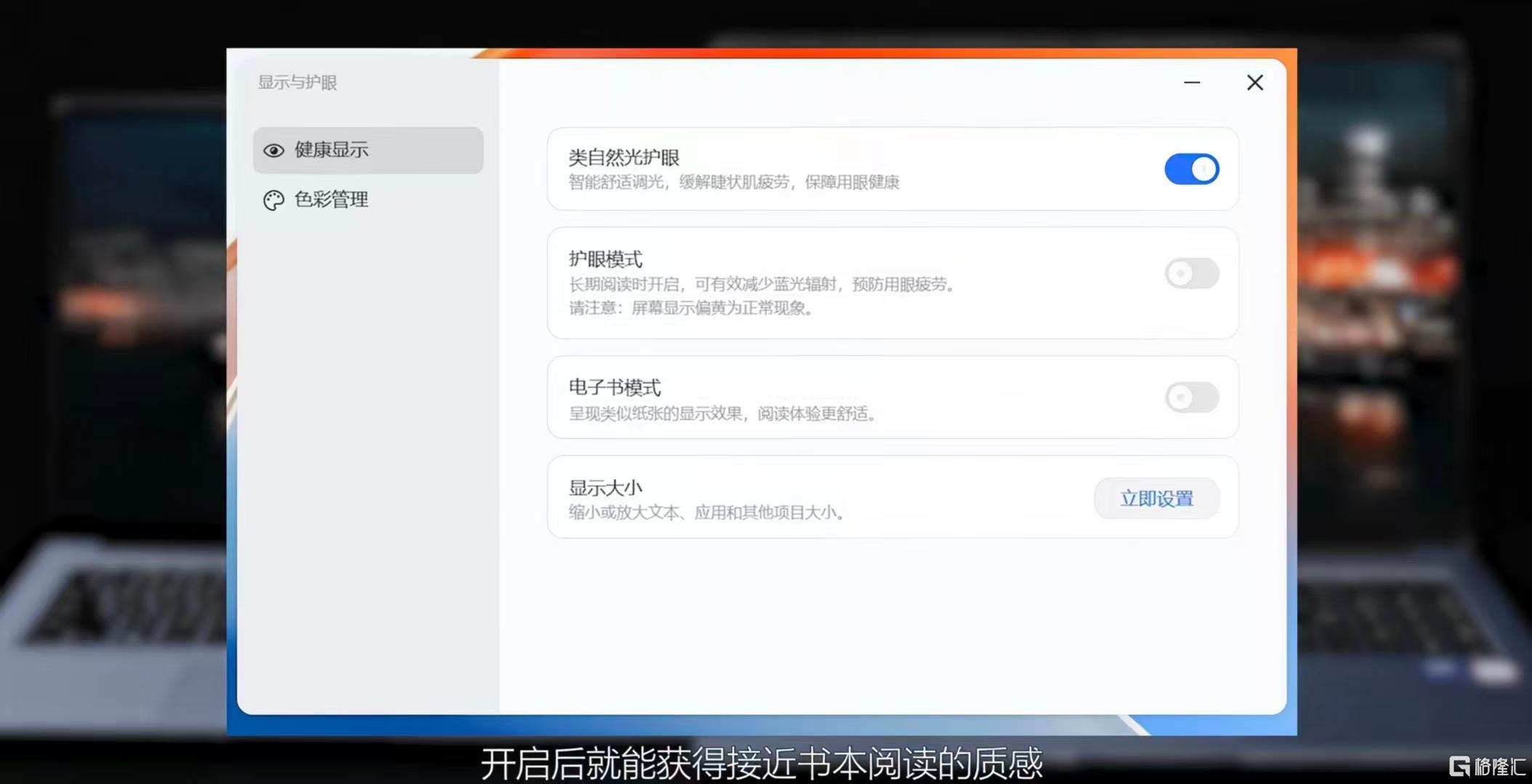Minimize the 显示与护眼 window
The width and height of the screenshot is (1532, 784).
pyautogui.click(x=1192, y=83)
